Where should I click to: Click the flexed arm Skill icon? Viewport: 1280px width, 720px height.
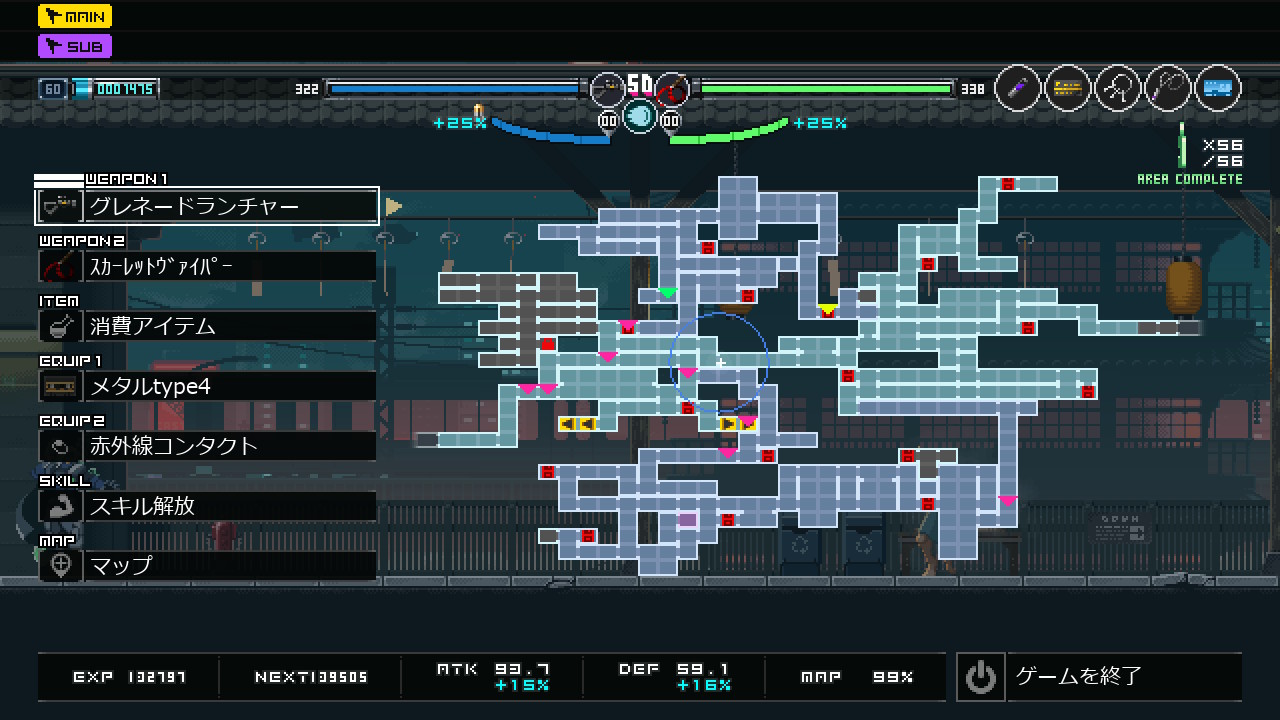click(59, 506)
